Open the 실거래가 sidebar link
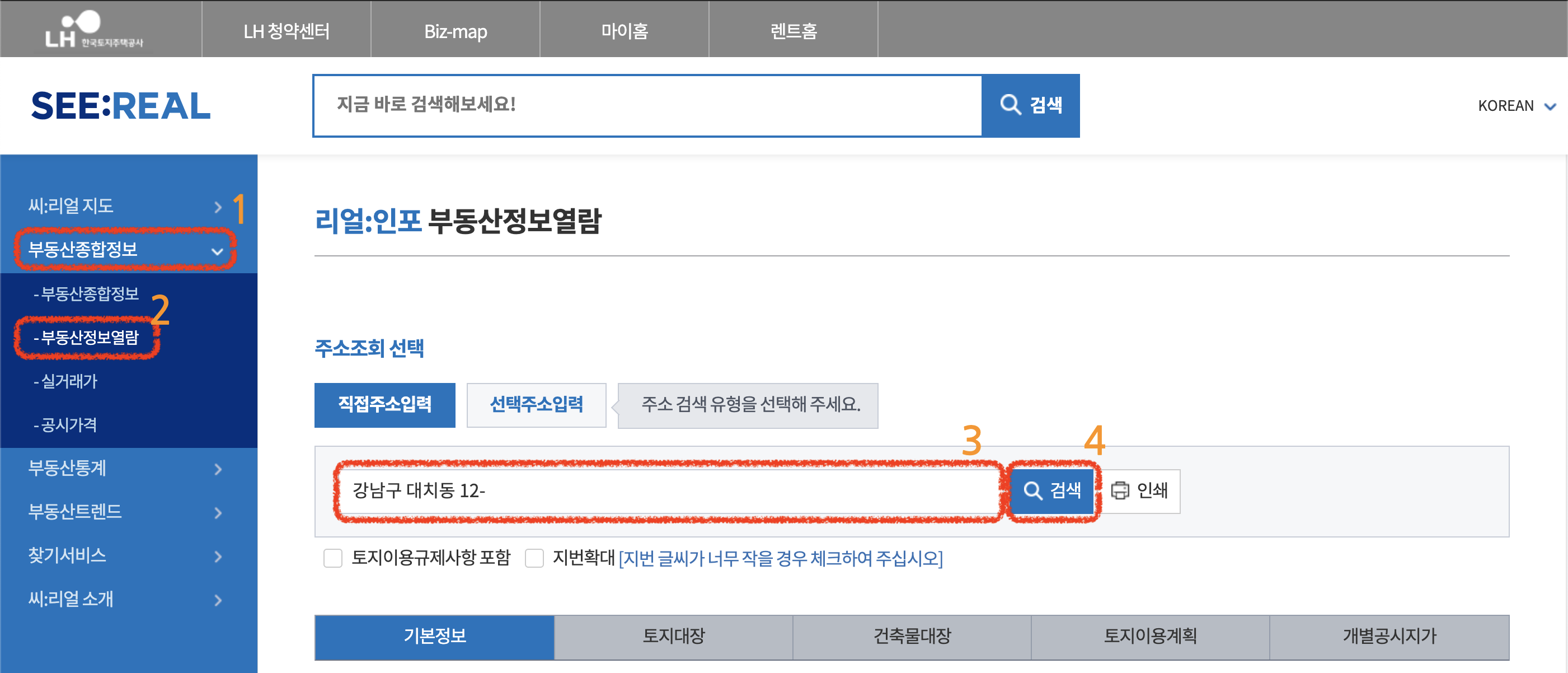 click(x=69, y=381)
